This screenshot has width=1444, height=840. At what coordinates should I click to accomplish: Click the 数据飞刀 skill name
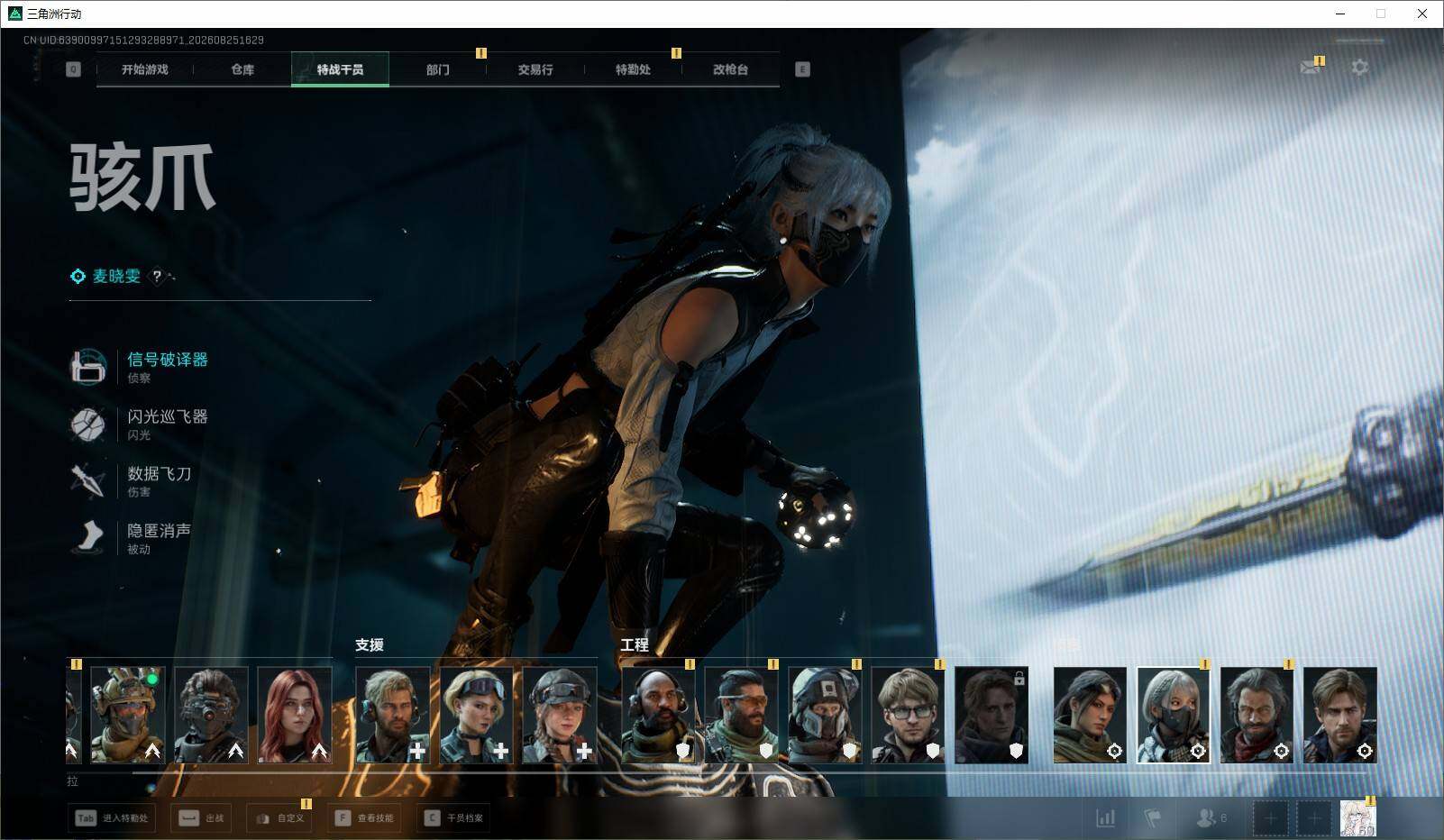click(x=160, y=473)
